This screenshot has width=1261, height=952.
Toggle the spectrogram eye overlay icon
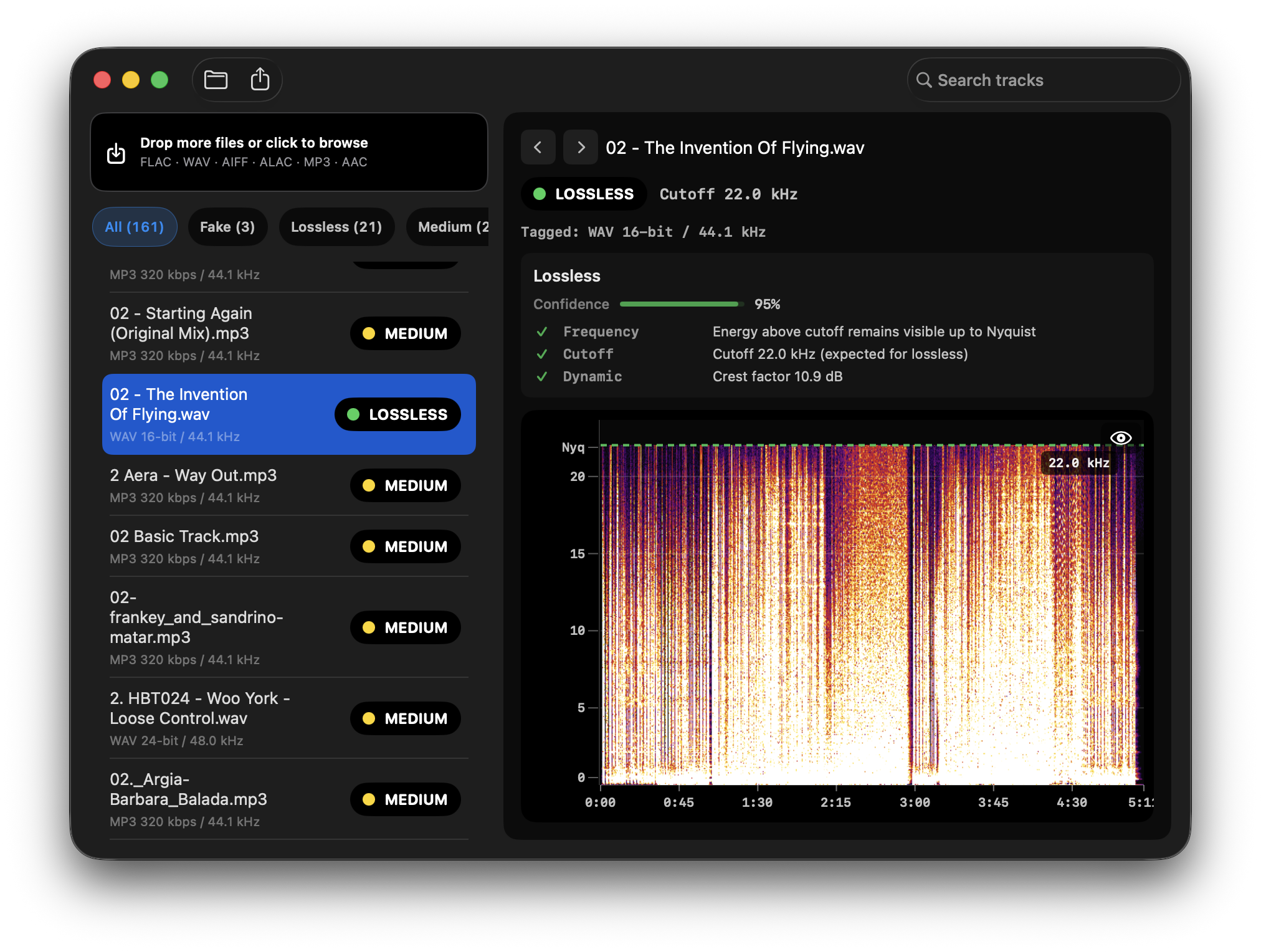[1121, 438]
